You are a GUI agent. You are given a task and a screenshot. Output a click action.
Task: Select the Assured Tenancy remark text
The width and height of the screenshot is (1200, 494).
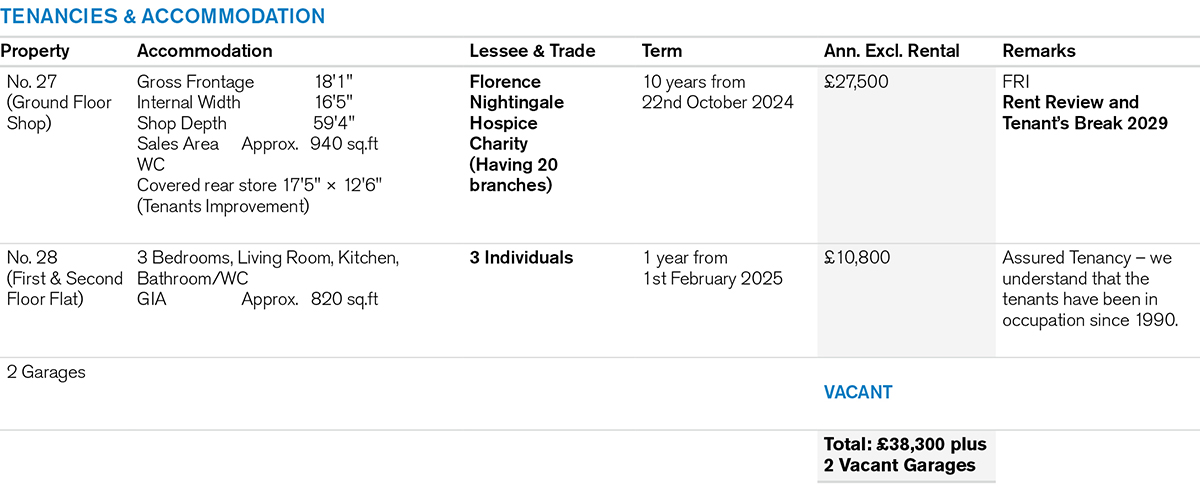1086,289
